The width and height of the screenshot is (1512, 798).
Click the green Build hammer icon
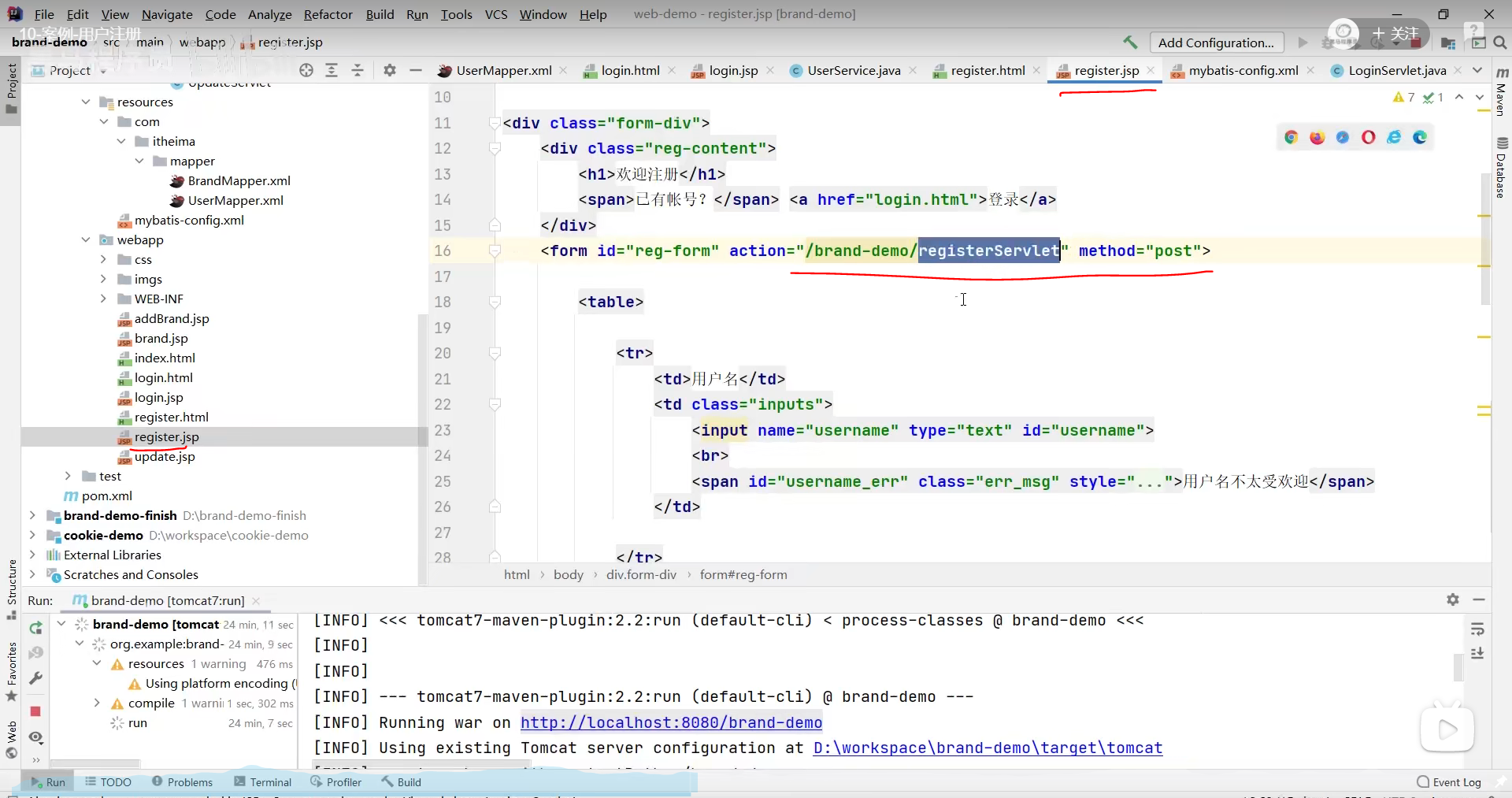point(1130,43)
